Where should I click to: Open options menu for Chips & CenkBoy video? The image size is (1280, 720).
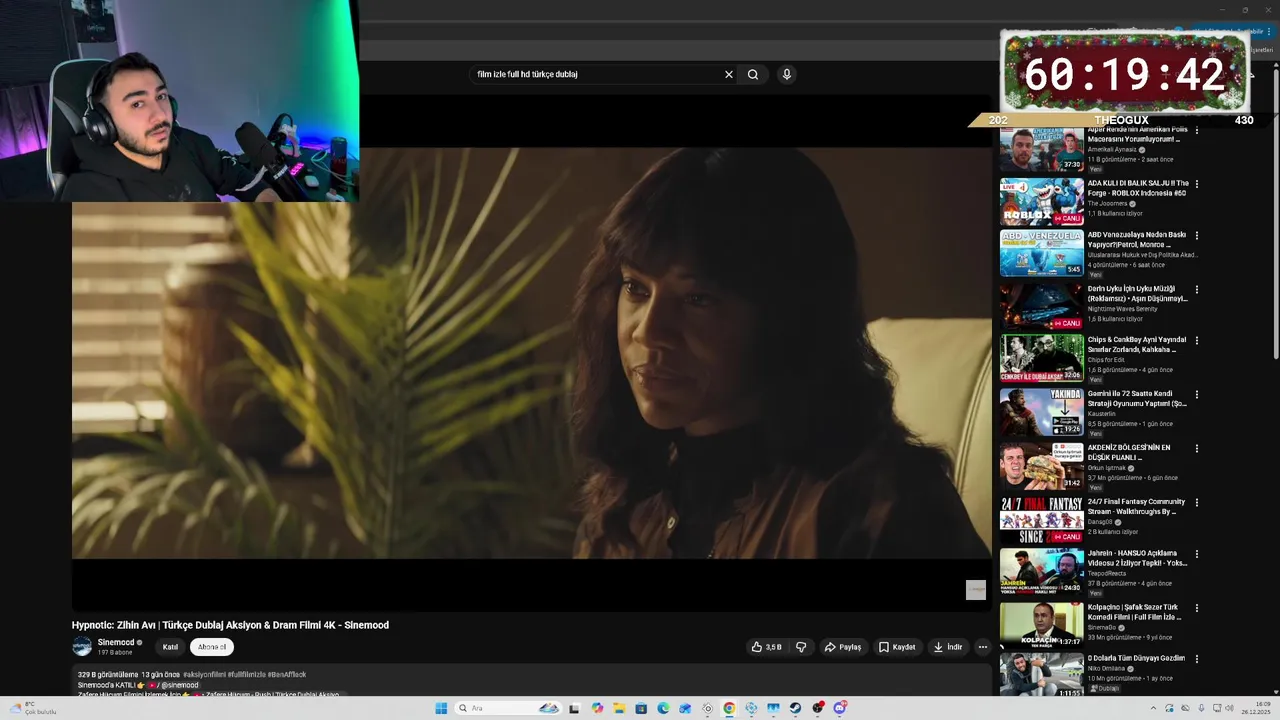point(1197,341)
